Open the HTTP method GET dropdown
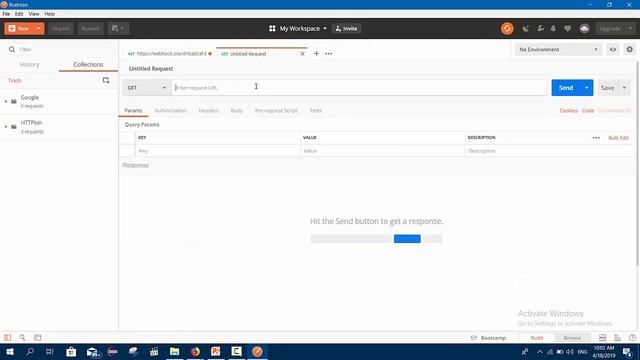 [x=147, y=88]
